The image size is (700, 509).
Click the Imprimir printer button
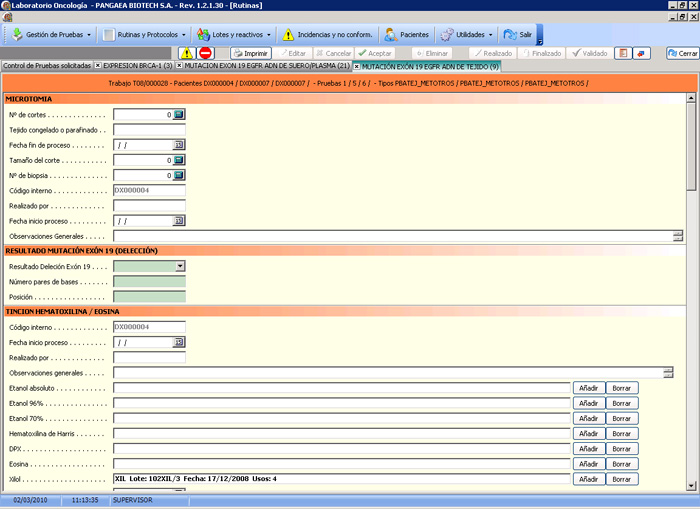point(251,53)
